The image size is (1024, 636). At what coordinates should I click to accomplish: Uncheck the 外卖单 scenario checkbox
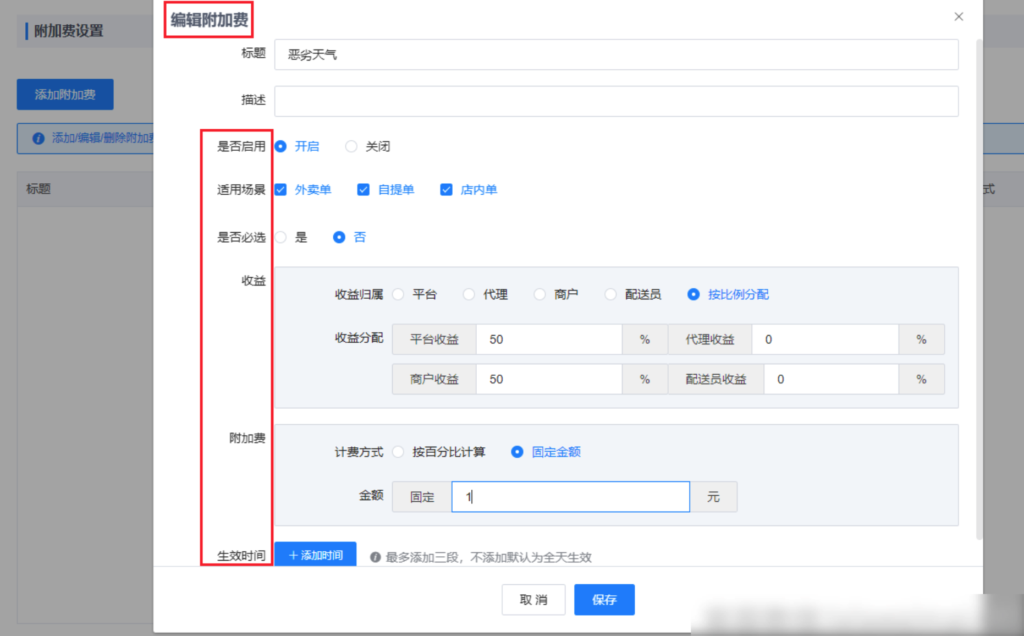tap(282, 189)
